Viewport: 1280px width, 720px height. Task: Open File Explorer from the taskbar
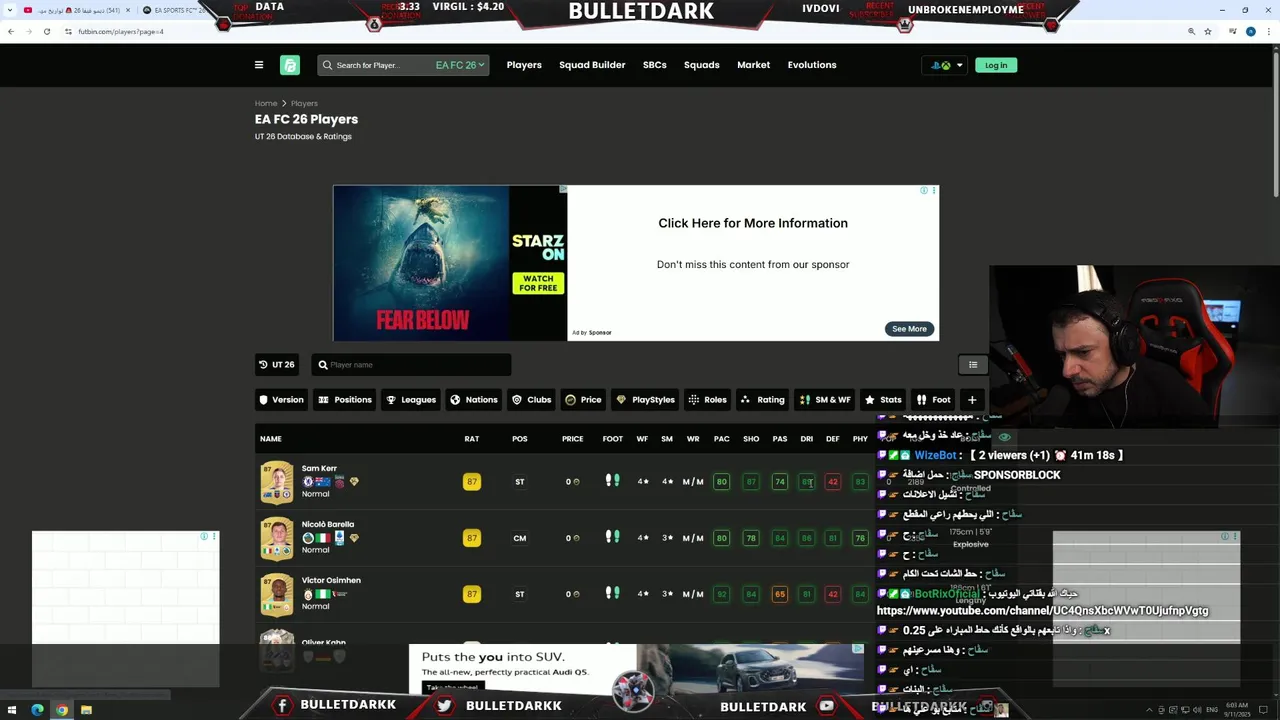pos(86,710)
